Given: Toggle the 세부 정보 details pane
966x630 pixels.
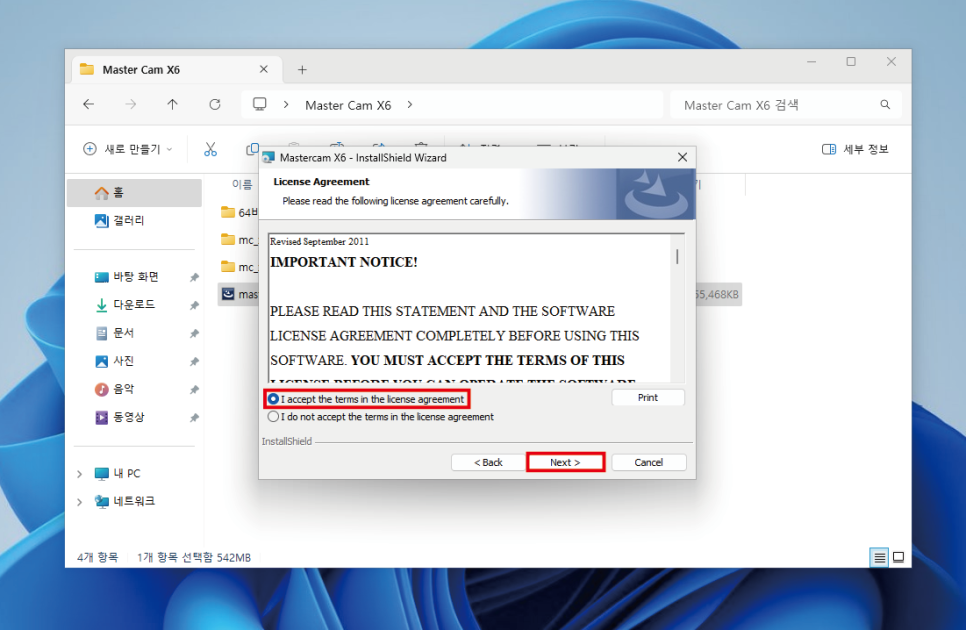Looking at the screenshot, I should [855, 149].
